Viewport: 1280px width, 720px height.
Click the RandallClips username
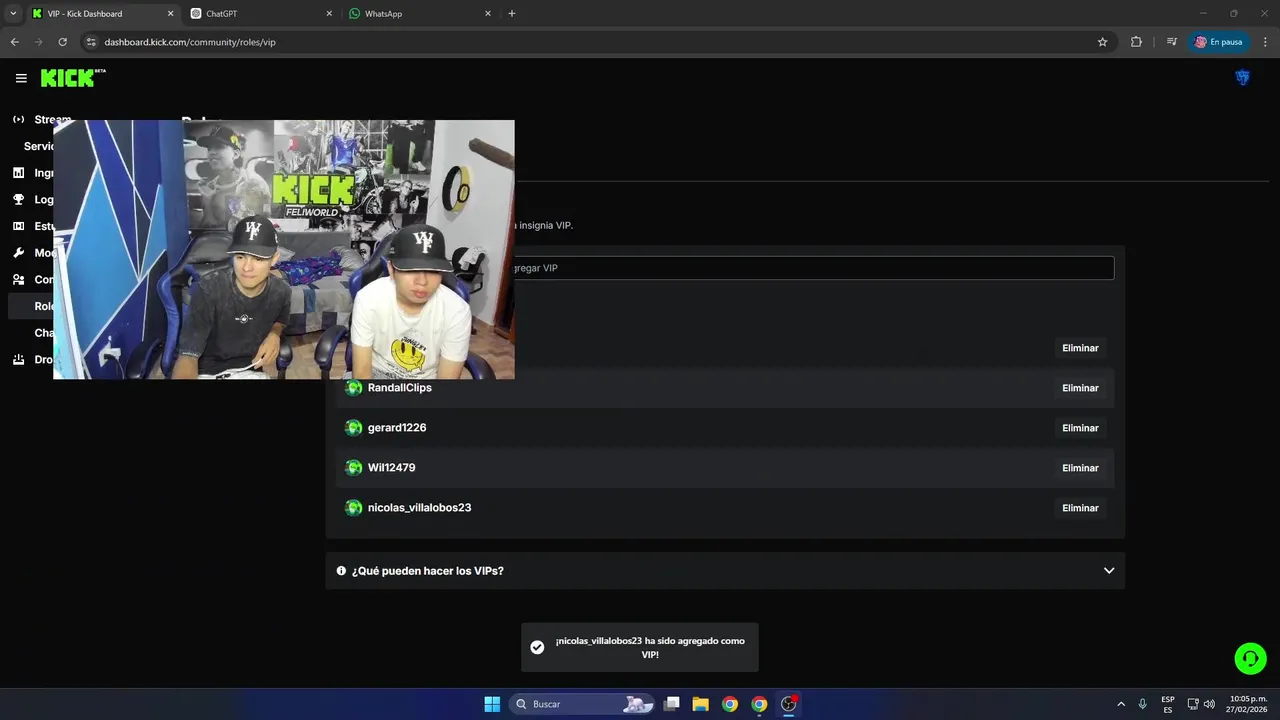tap(400, 388)
